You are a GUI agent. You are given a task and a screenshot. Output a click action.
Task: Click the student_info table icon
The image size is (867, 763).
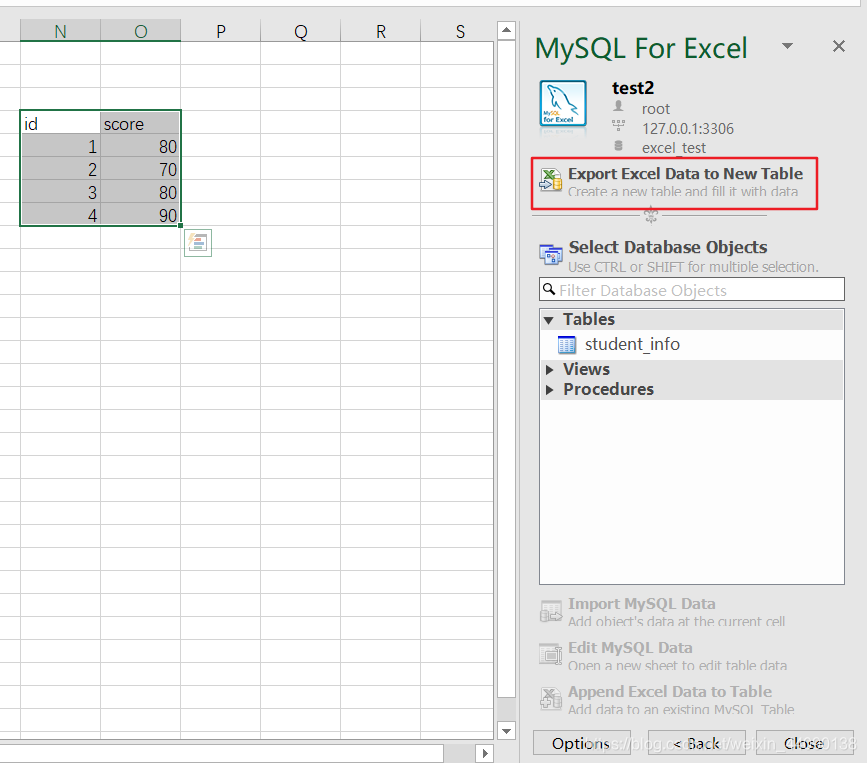point(567,344)
